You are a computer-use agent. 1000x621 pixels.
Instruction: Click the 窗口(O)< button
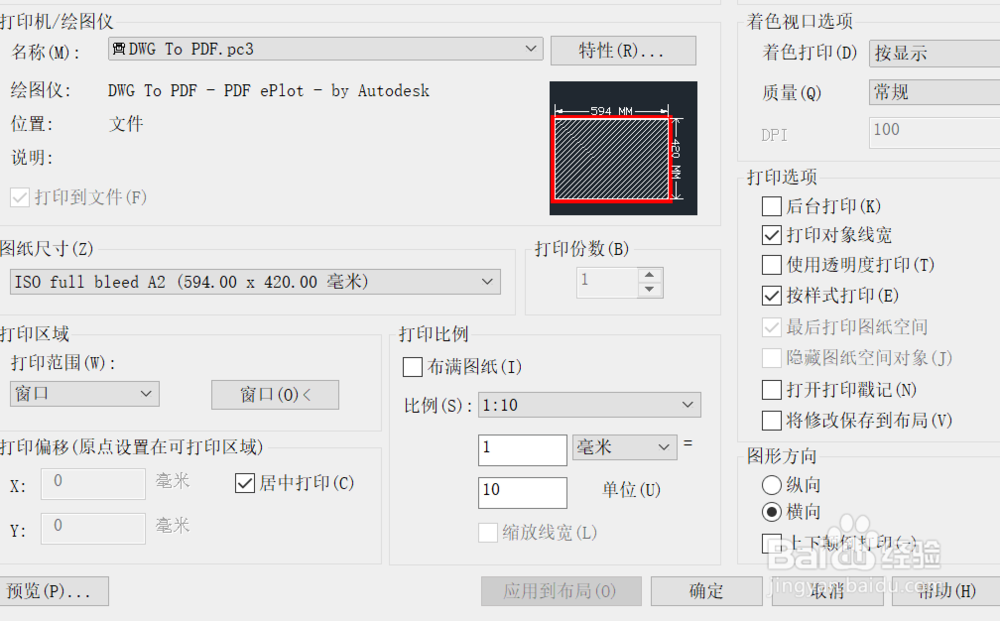[275, 395]
